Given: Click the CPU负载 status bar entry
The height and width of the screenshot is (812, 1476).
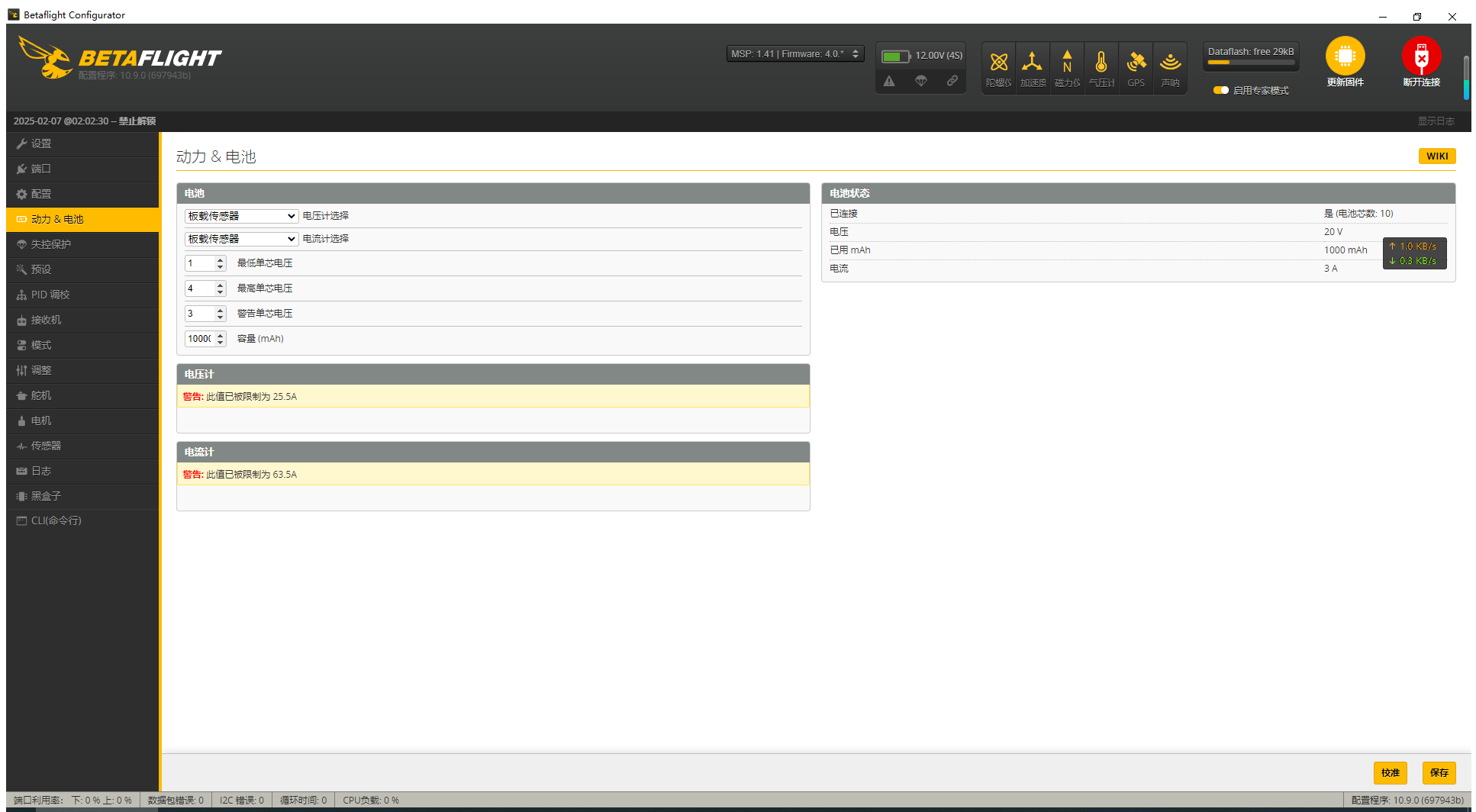Looking at the screenshot, I should pos(371,801).
